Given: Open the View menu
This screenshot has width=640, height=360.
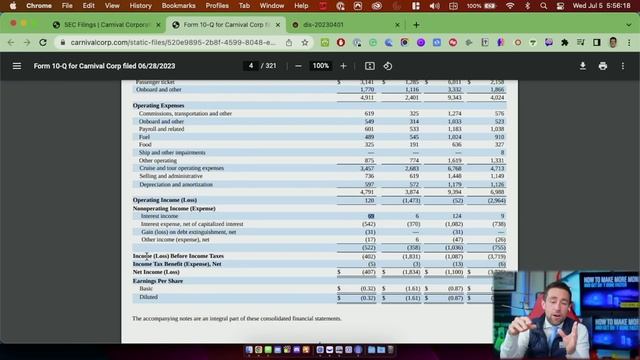Looking at the screenshot, I should pyautogui.click(x=112, y=6).
